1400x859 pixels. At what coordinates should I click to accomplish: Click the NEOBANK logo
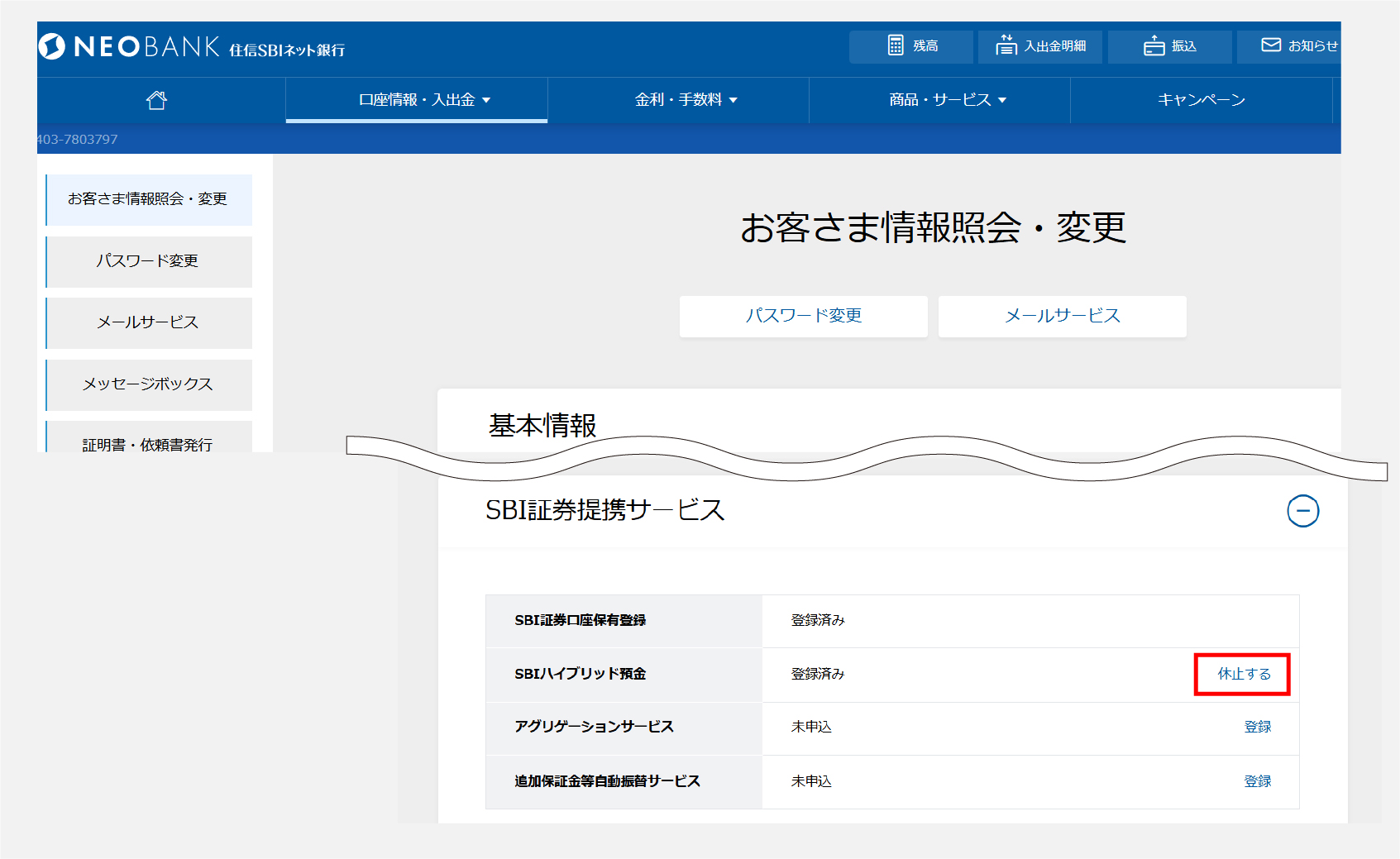point(129,46)
